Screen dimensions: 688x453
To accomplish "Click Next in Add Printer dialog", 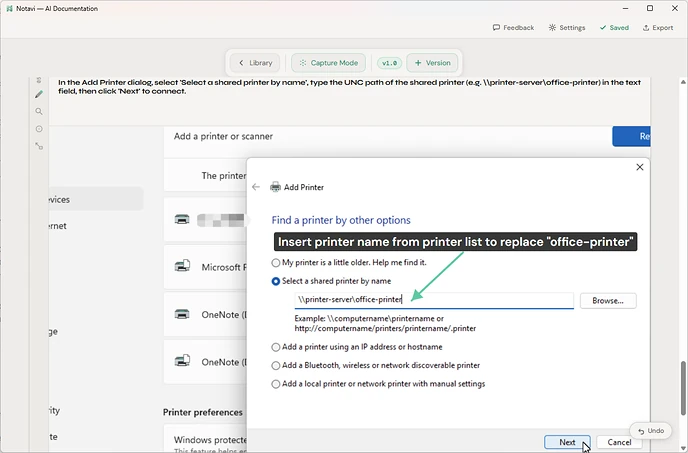I will [x=567, y=442].
